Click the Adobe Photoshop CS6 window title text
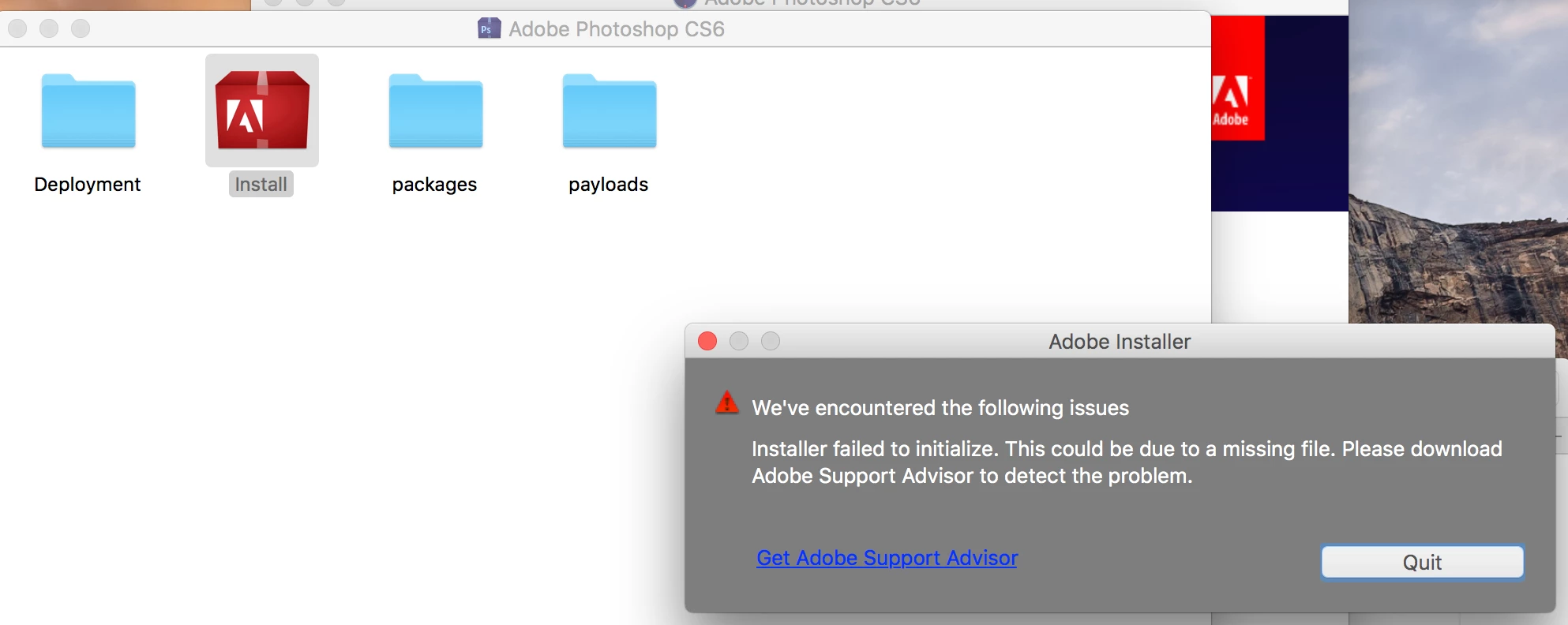The height and width of the screenshot is (625, 1568). click(617, 29)
